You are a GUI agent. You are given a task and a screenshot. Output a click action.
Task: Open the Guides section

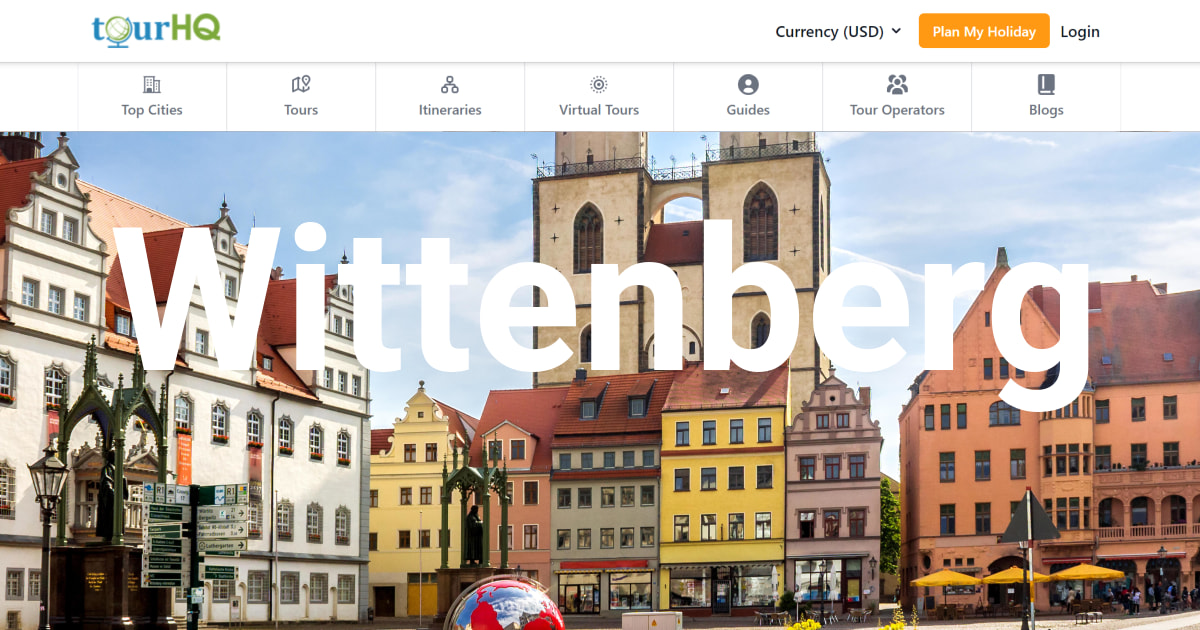[748, 110]
